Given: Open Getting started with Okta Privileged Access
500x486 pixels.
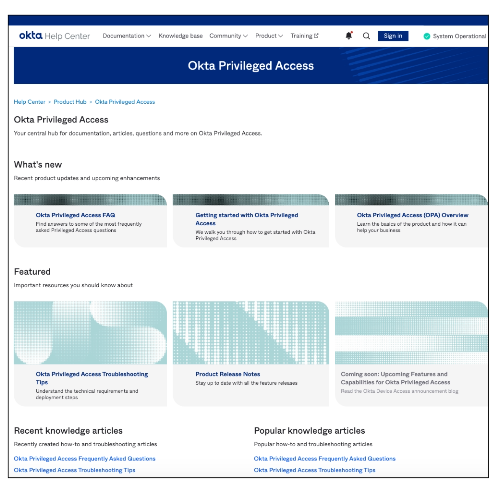Looking at the screenshot, I should pyautogui.click(x=247, y=219).
